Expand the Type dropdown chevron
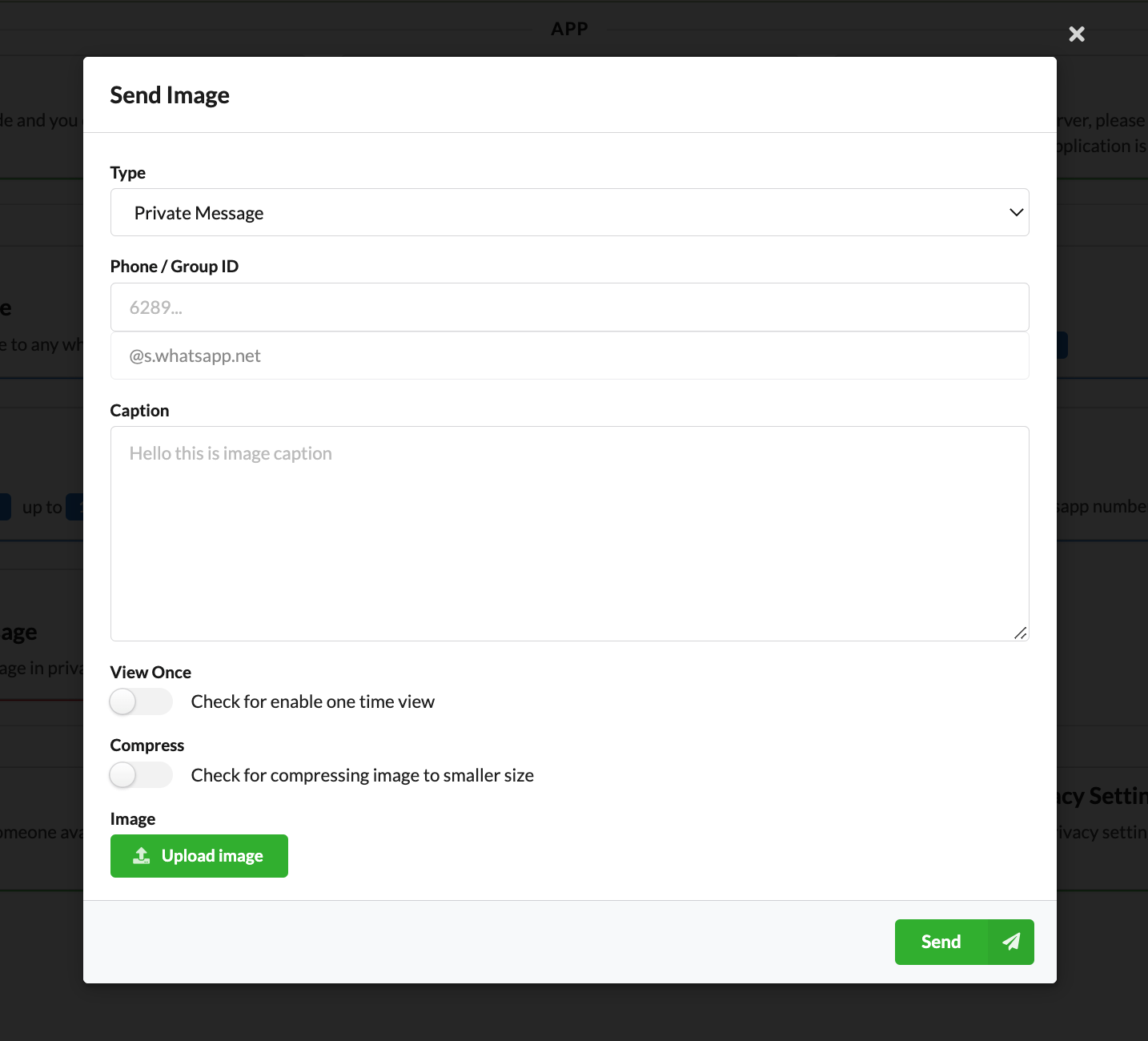The image size is (1148, 1041). (1016, 212)
